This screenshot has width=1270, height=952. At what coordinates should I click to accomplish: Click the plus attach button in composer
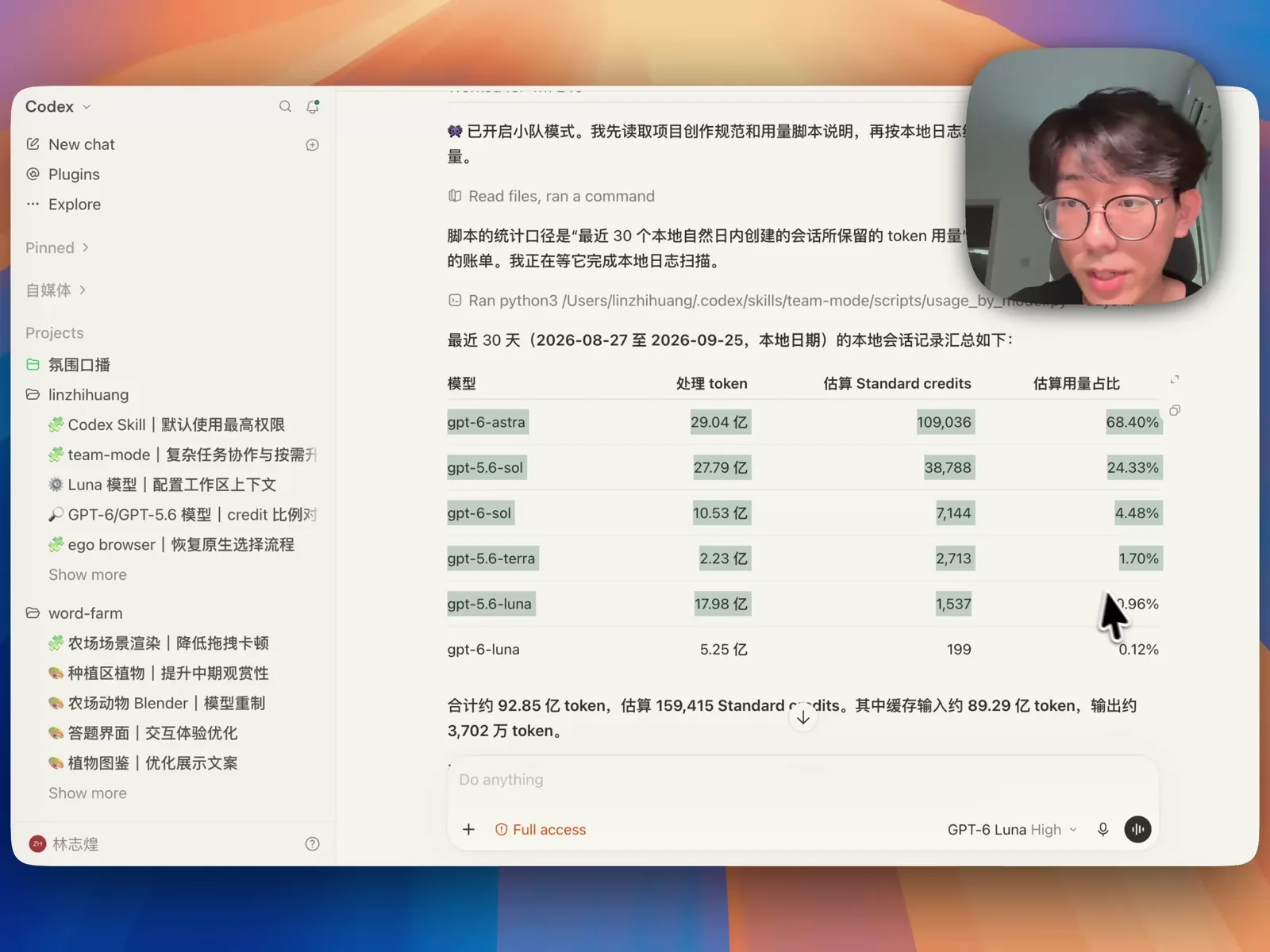(468, 829)
